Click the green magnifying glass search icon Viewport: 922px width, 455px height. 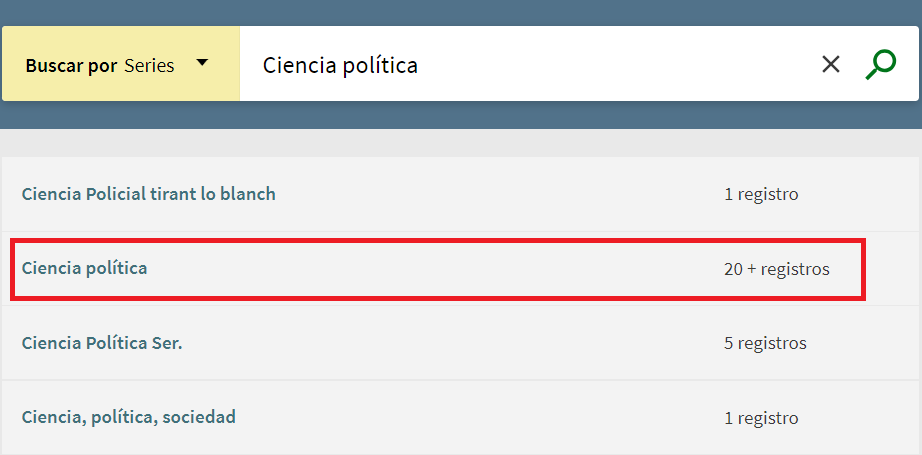[x=880, y=65]
